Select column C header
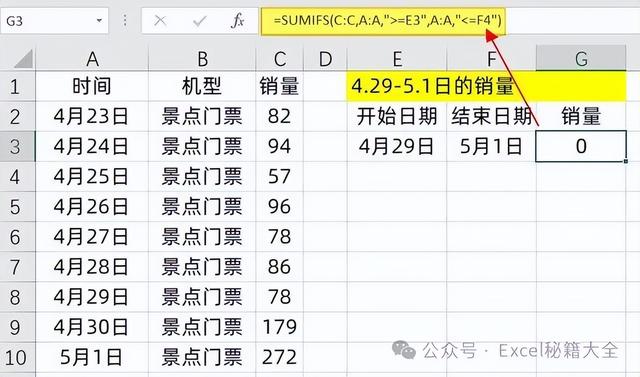640x377 pixels. pos(280,59)
